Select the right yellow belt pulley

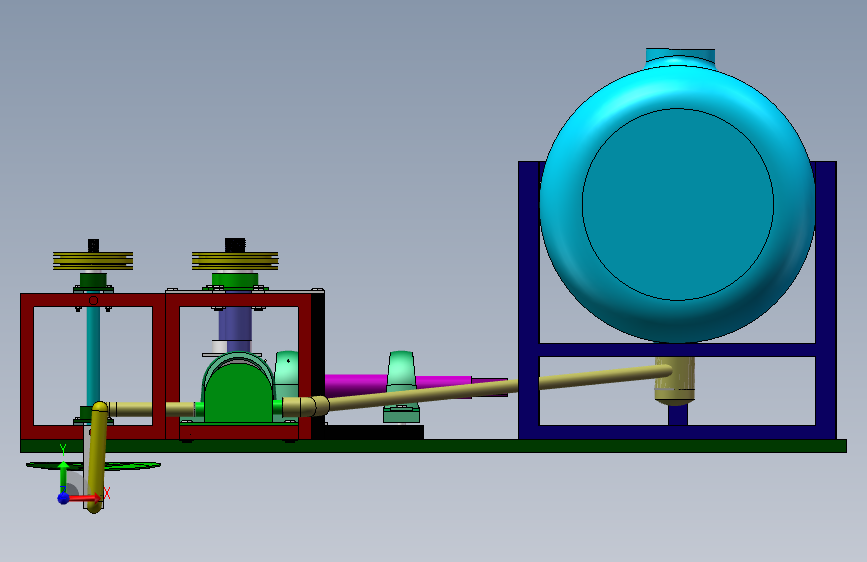(x=235, y=261)
